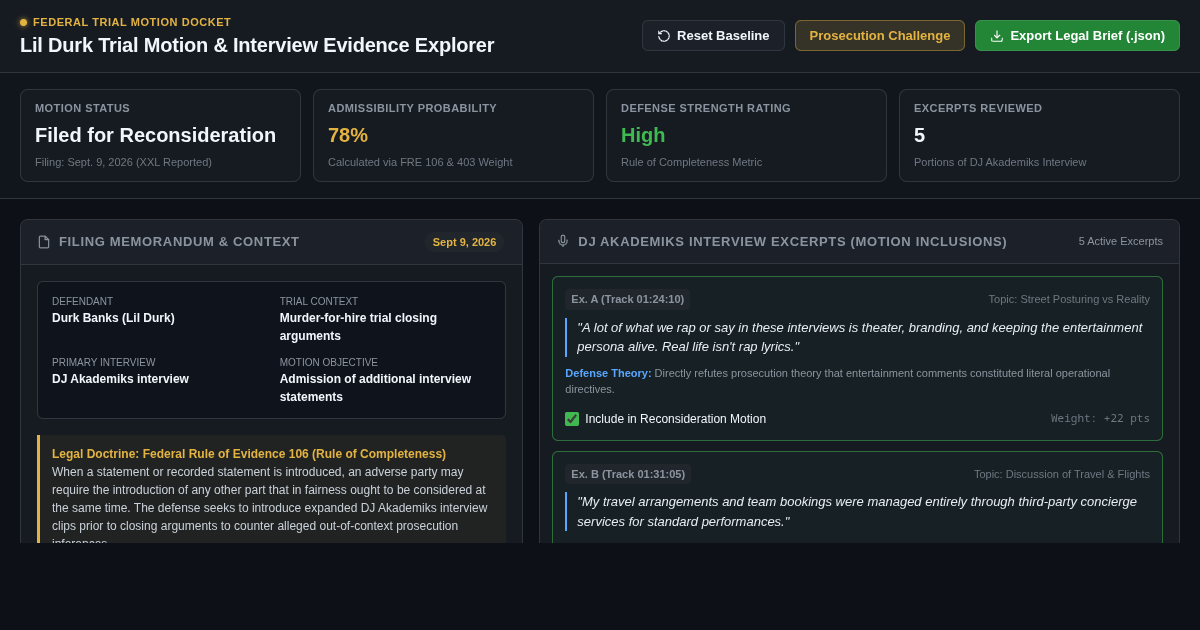Viewport: 1200px width, 630px height.
Task: Click the High defense strength rating
Action: click(643, 135)
